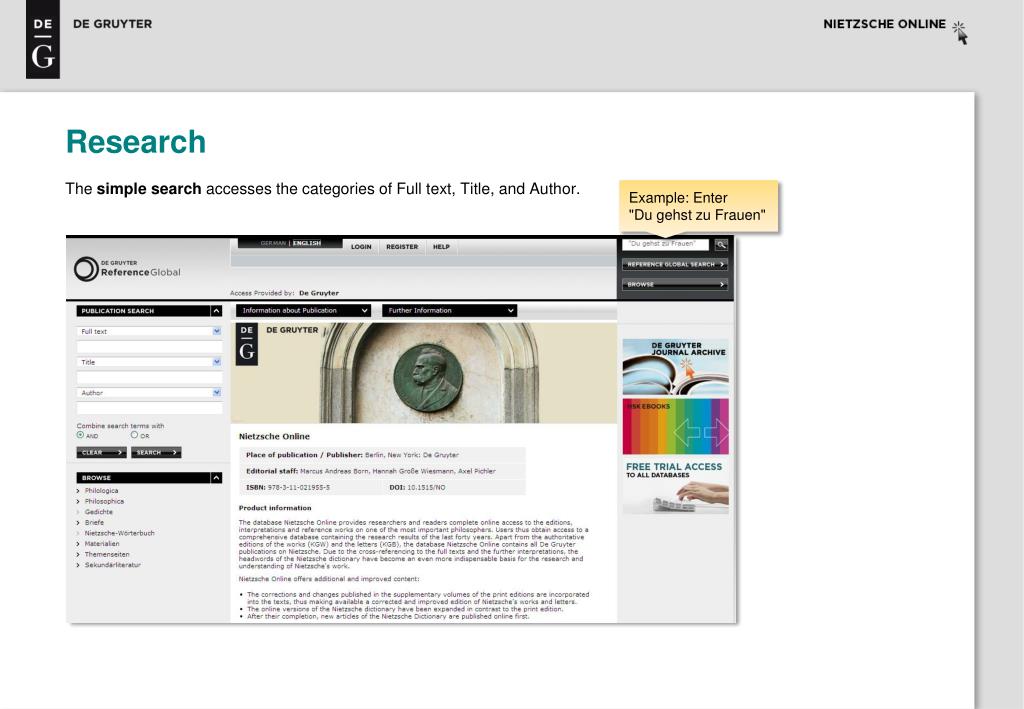Screen dimensions: 1024x709
Task: Open Information about Publication dropdown
Action: 304,311
